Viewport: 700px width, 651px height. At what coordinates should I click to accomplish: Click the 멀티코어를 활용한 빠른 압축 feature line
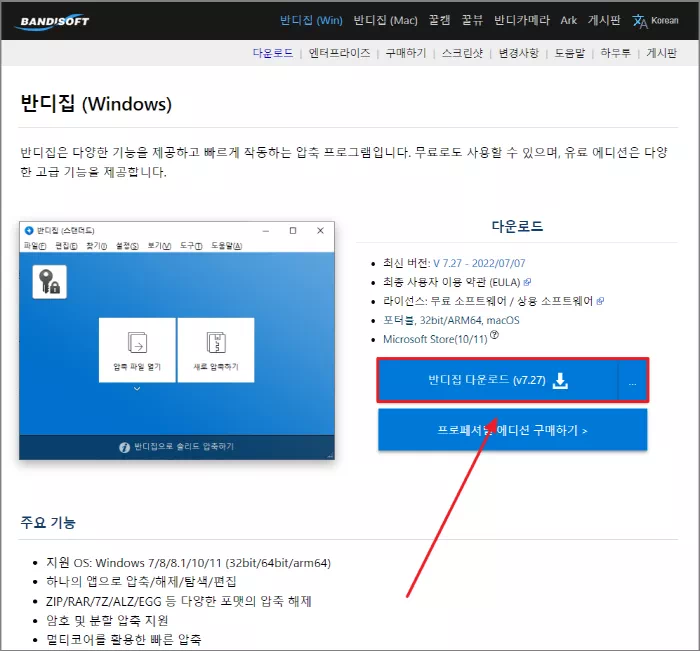[124, 640]
